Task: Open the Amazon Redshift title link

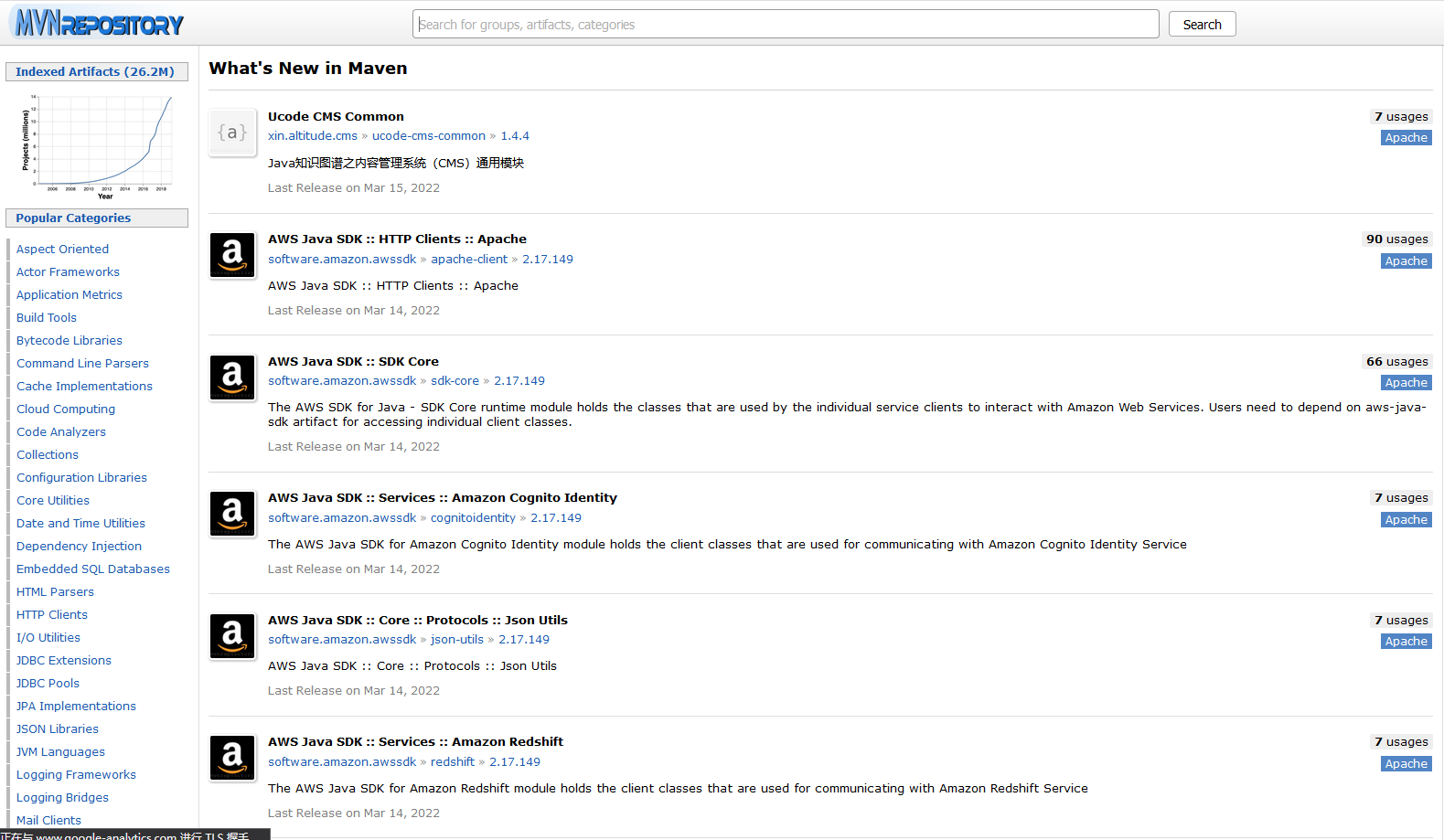Action: [x=415, y=741]
